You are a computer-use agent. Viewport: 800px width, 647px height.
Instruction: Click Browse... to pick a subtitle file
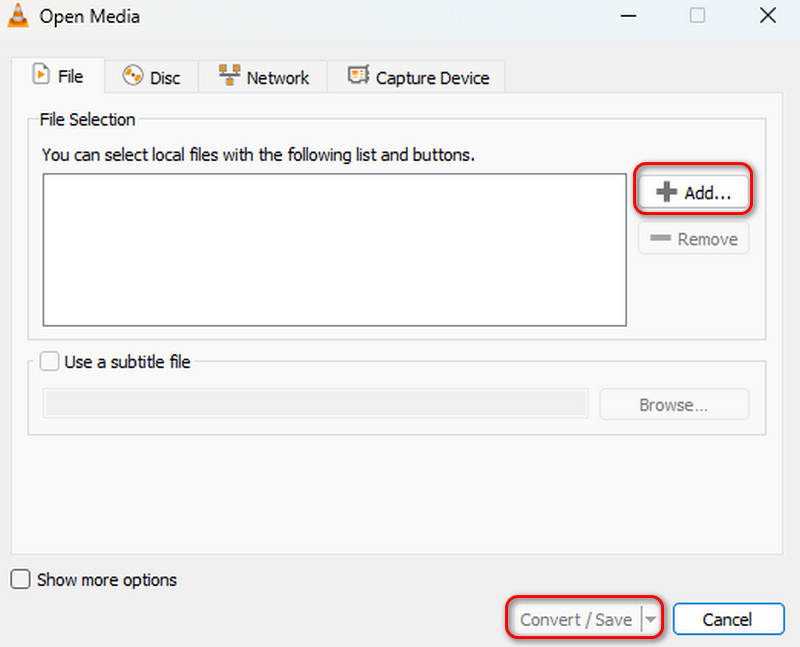click(673, 405)
